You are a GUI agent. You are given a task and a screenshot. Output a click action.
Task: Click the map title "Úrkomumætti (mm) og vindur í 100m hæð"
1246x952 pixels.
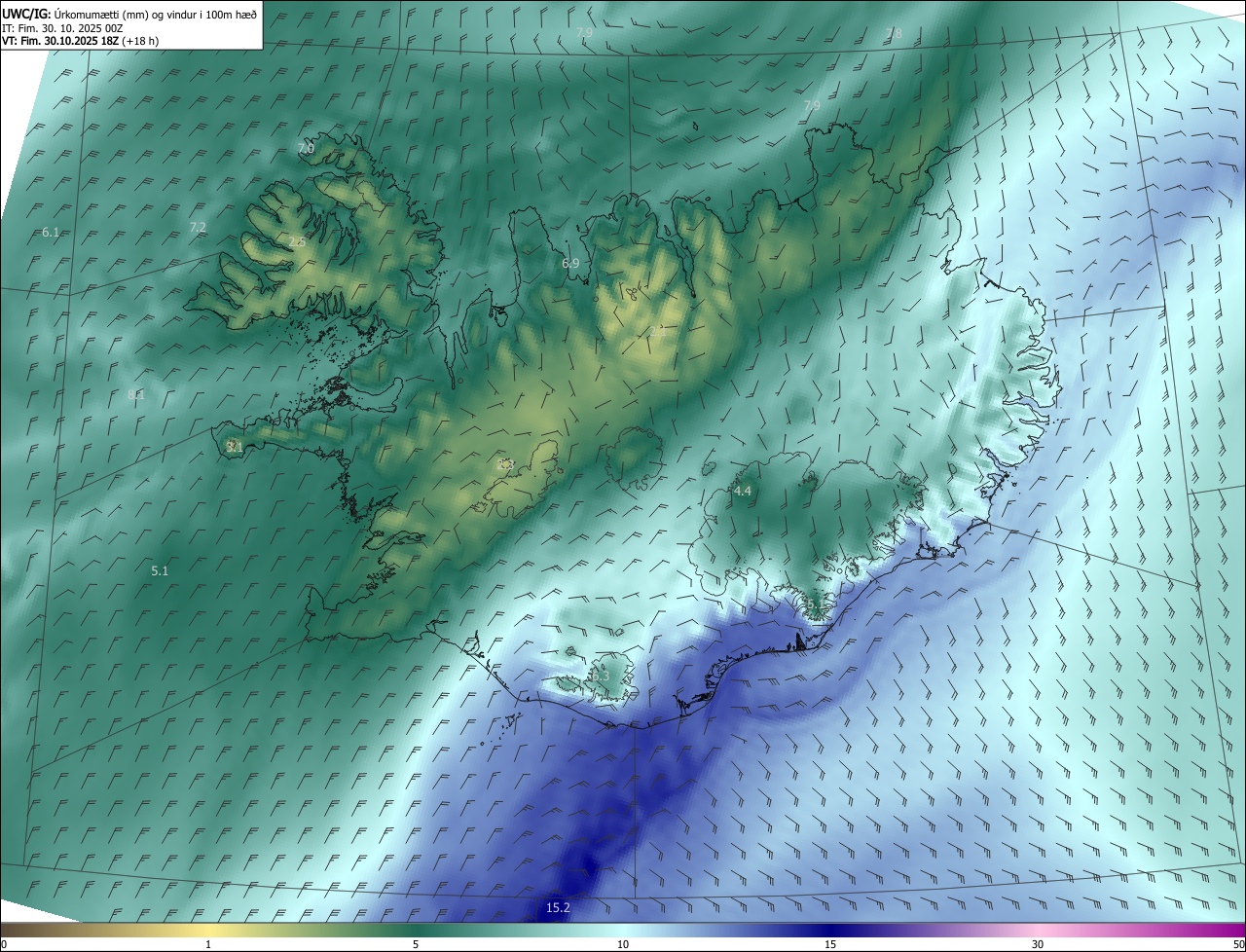pos(155,15)
